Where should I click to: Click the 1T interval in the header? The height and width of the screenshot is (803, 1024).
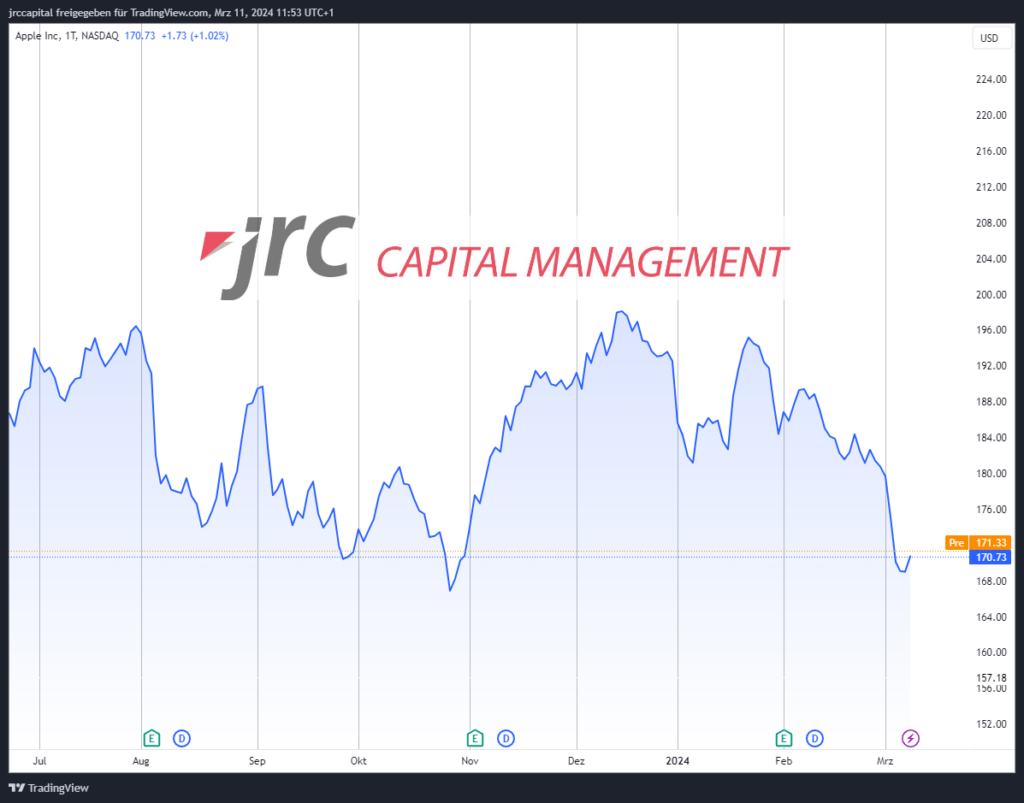point(71,36)
